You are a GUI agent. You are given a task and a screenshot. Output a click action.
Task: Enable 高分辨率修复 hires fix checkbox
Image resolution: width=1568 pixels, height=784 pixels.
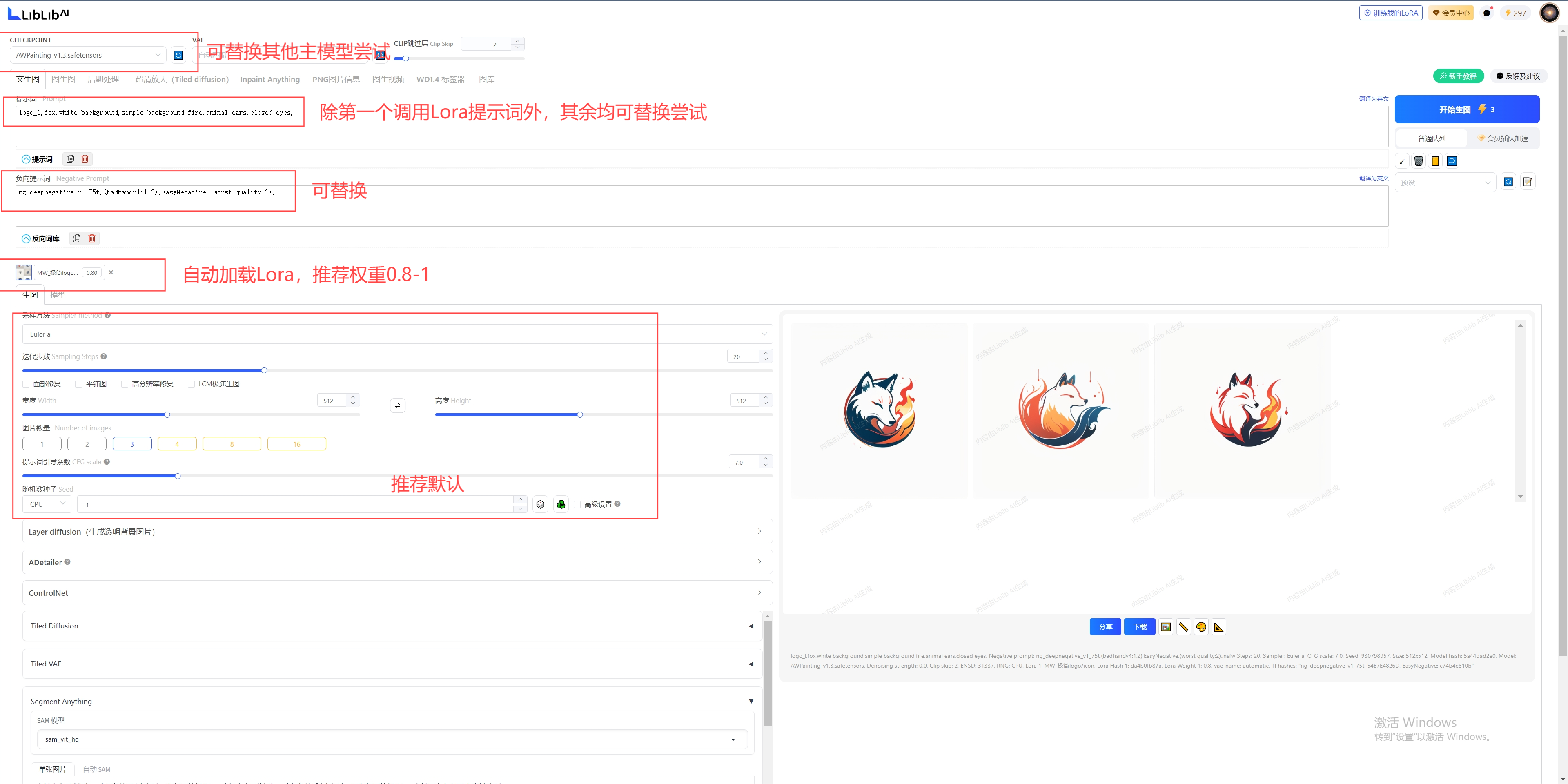125,384
